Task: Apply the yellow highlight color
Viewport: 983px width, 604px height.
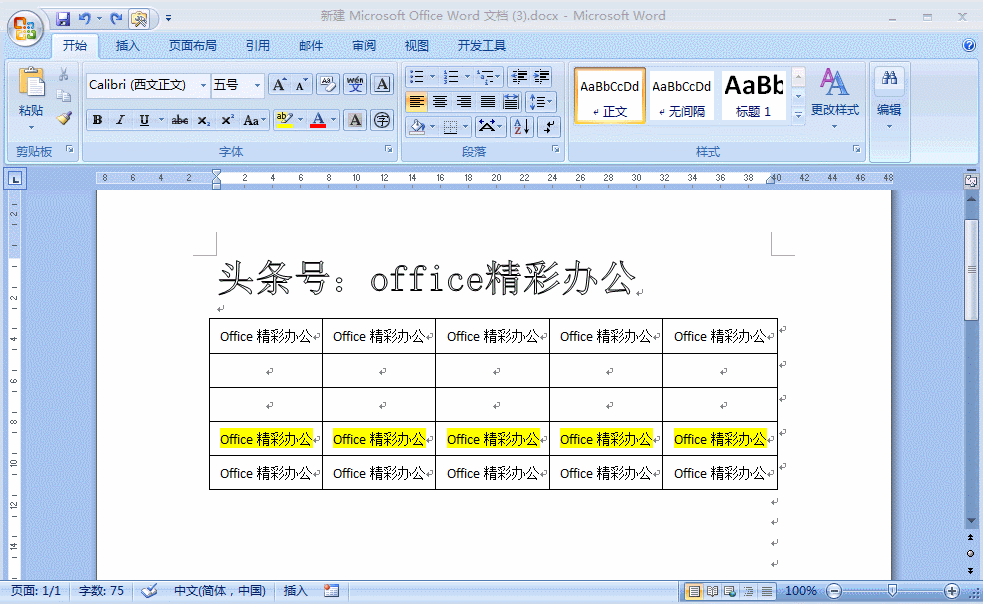Action: 285,120
